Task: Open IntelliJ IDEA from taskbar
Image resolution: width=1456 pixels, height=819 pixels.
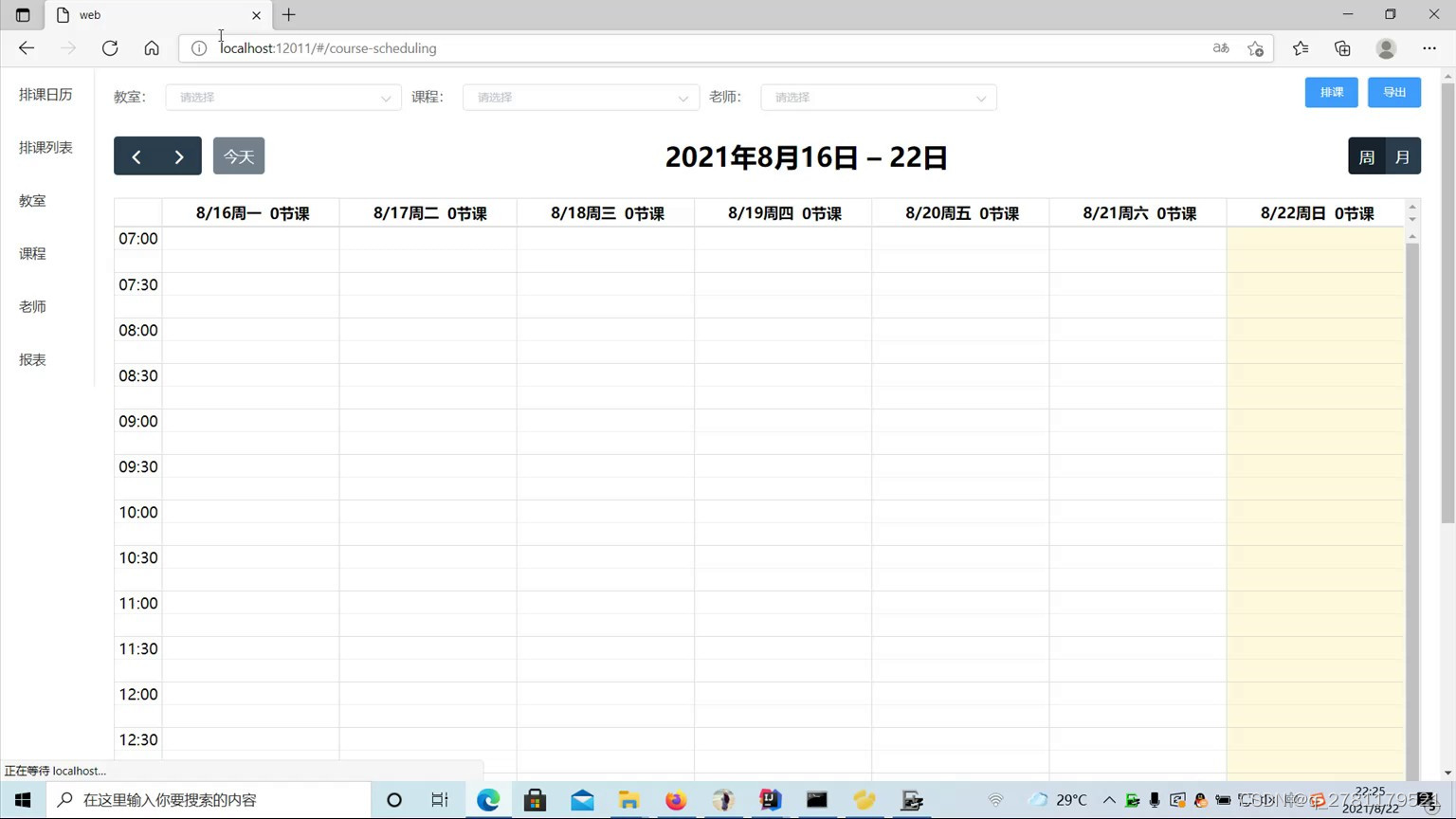Action: click(770, 800)
